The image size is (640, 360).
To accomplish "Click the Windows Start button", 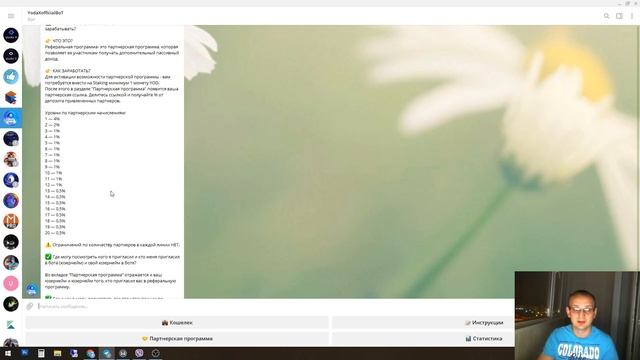I will [x=8, y=353].
